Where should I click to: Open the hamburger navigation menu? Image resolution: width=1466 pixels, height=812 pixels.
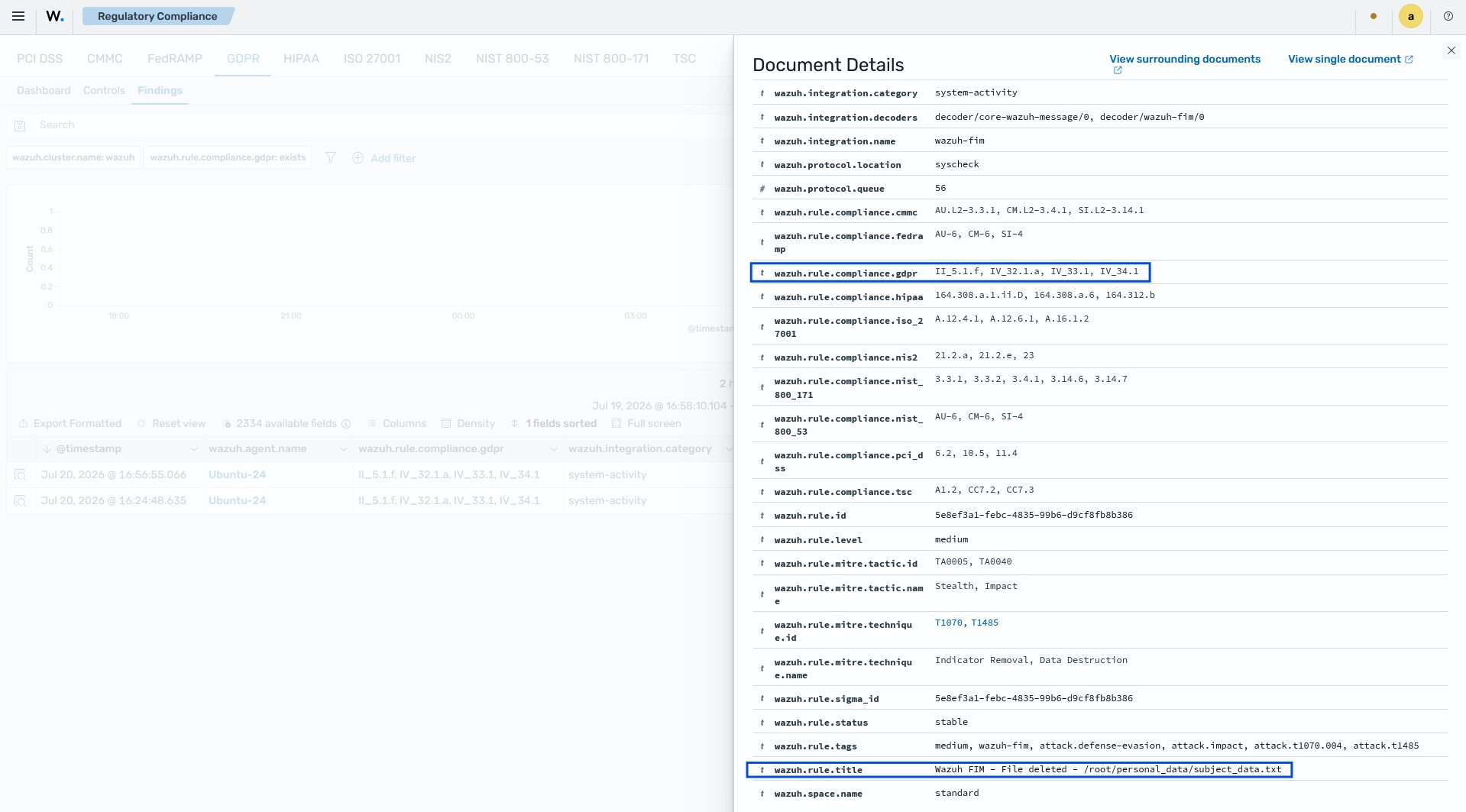pyautogui.click(x=18, y=16)
